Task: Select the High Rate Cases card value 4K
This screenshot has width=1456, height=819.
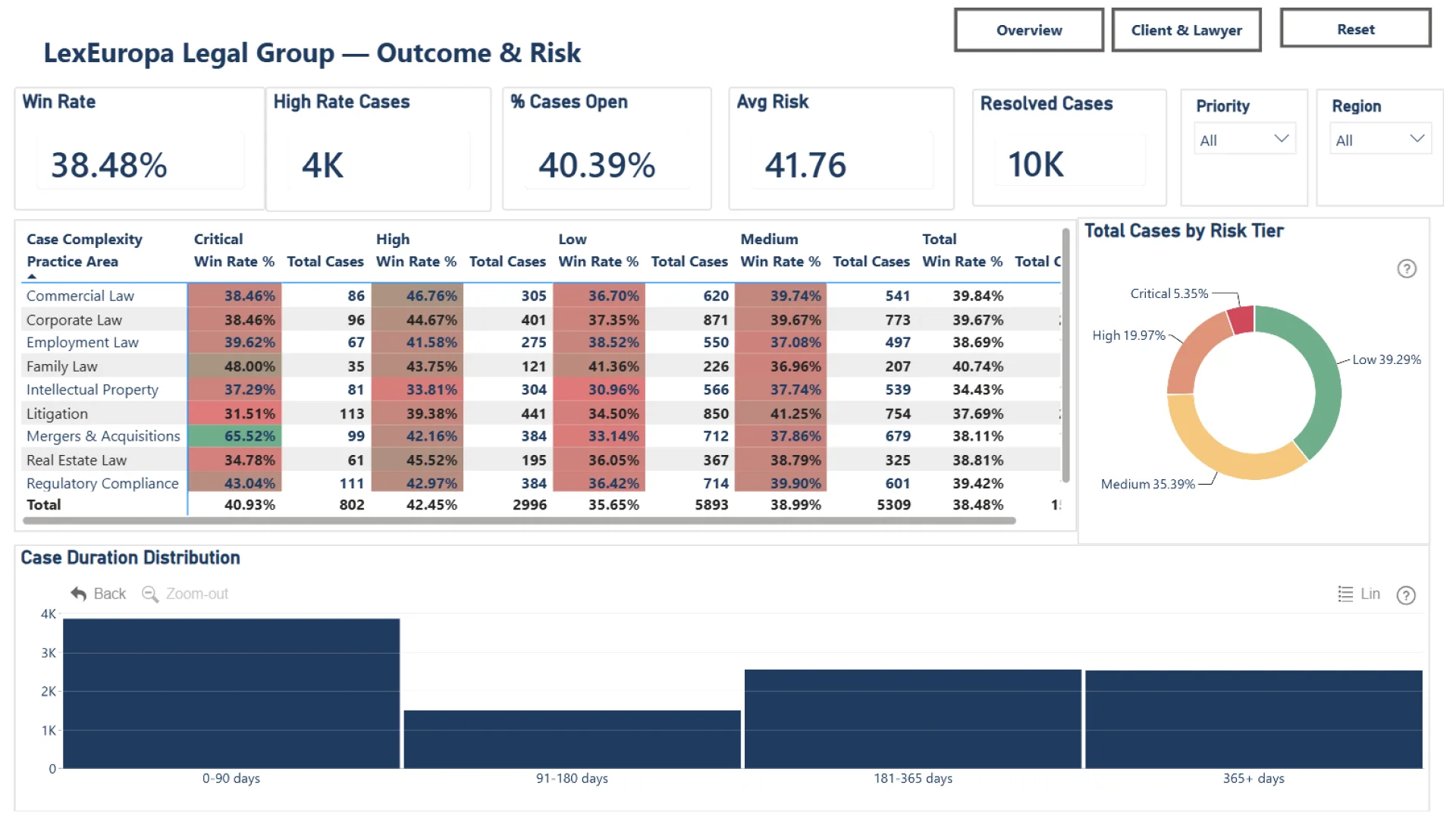Action: 323,165
